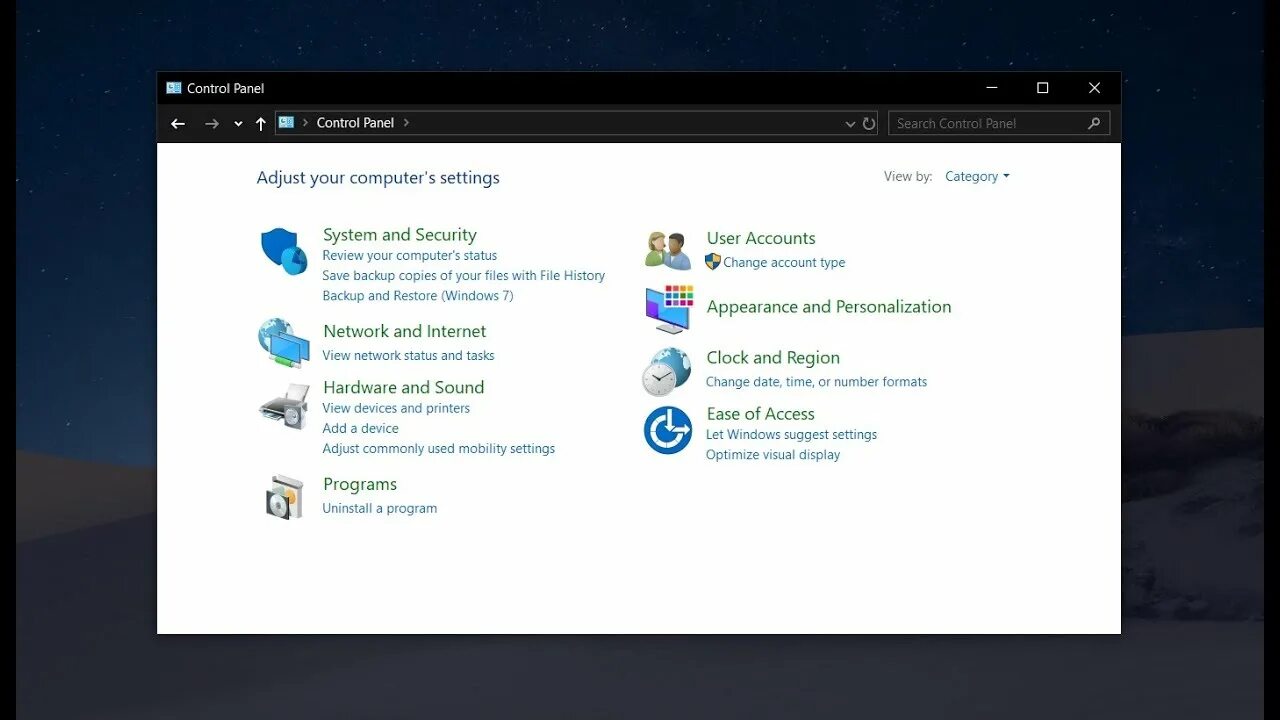Click the search magnifier icon

[1094, 123]
